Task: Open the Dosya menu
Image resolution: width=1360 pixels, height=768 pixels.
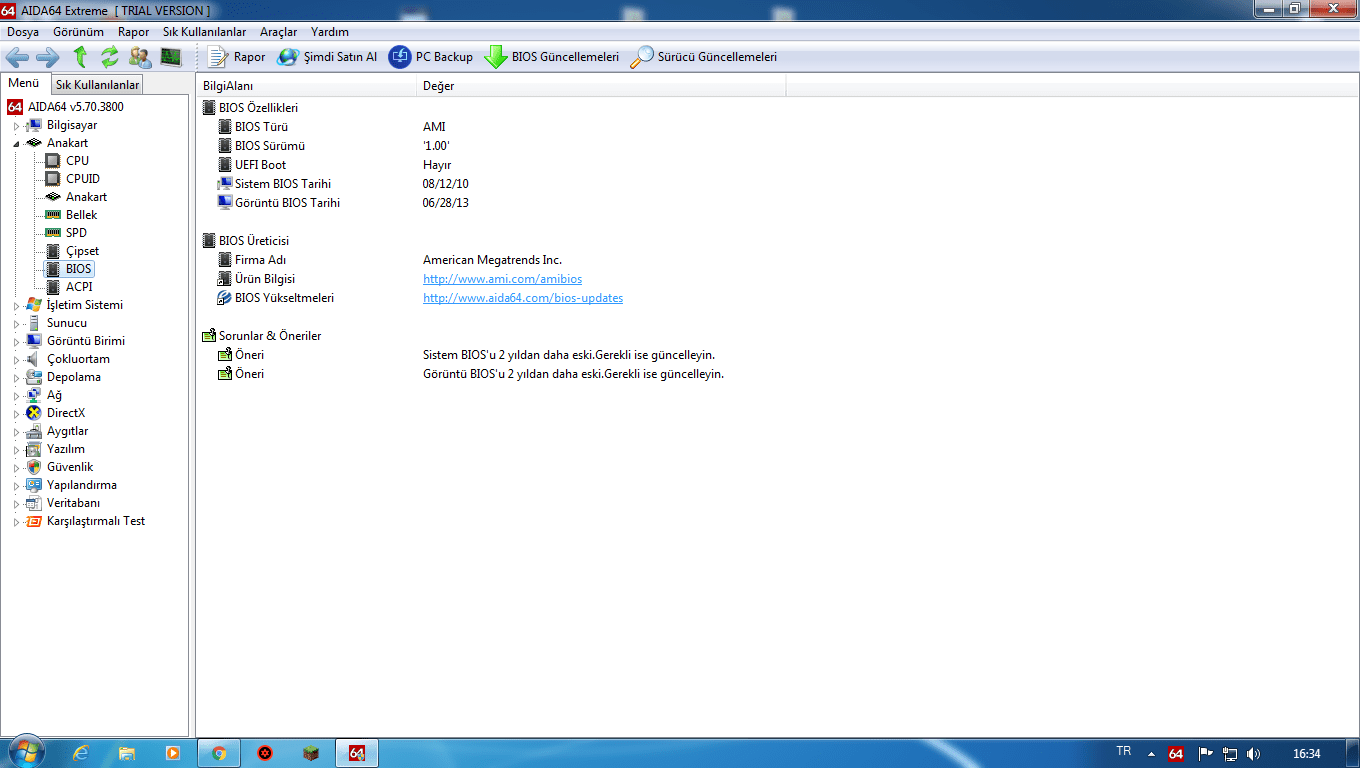Action: point(23,32)
